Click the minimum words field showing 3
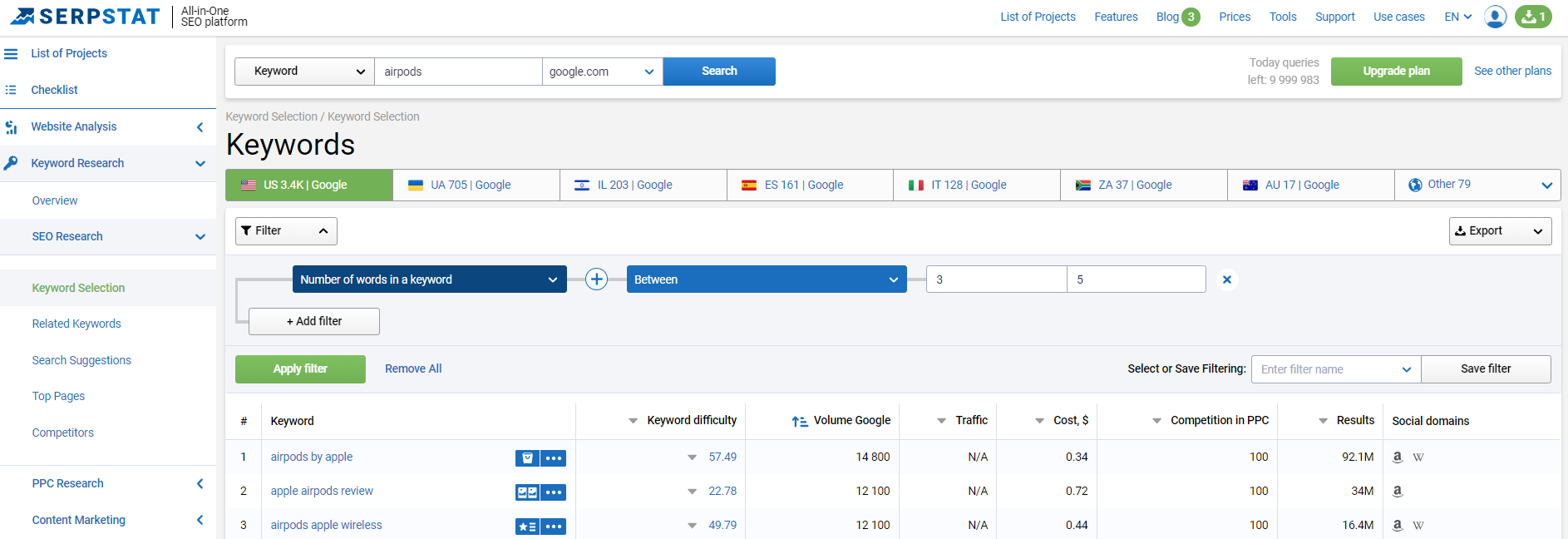This screenshot has height=539, width=1568. tap(997, 279)
